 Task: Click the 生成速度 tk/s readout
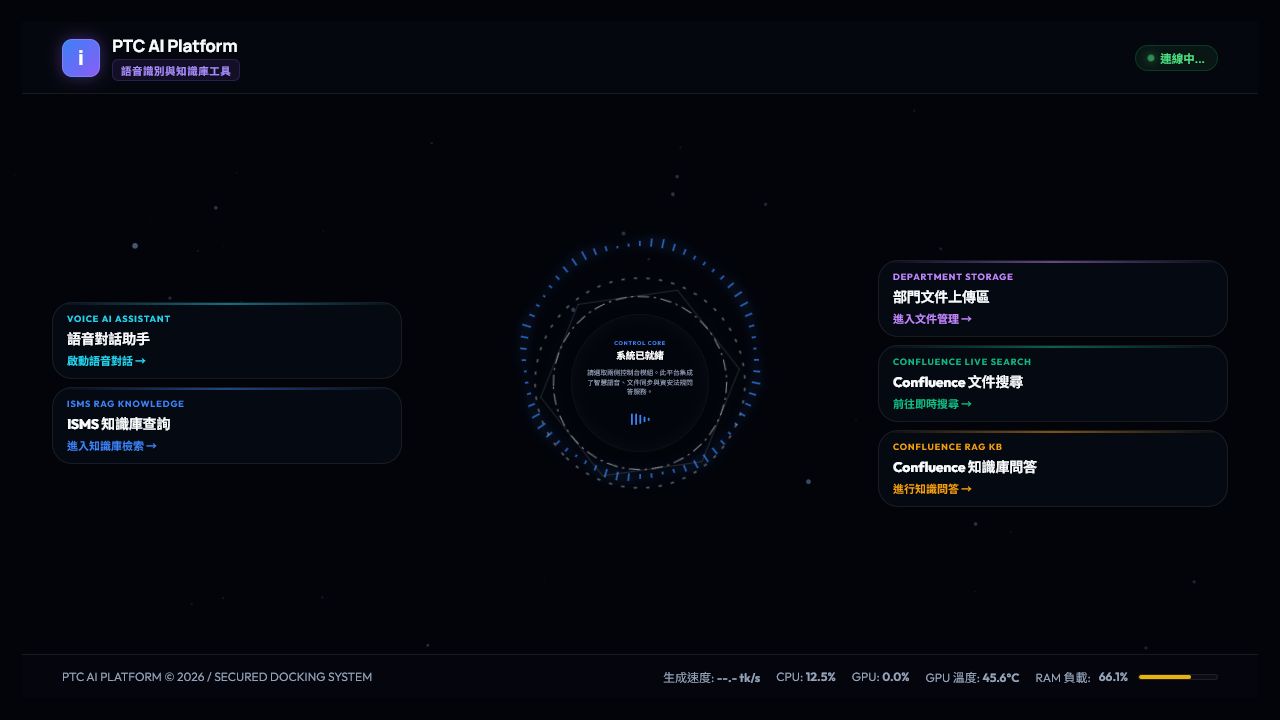click(x=712, y=677)
